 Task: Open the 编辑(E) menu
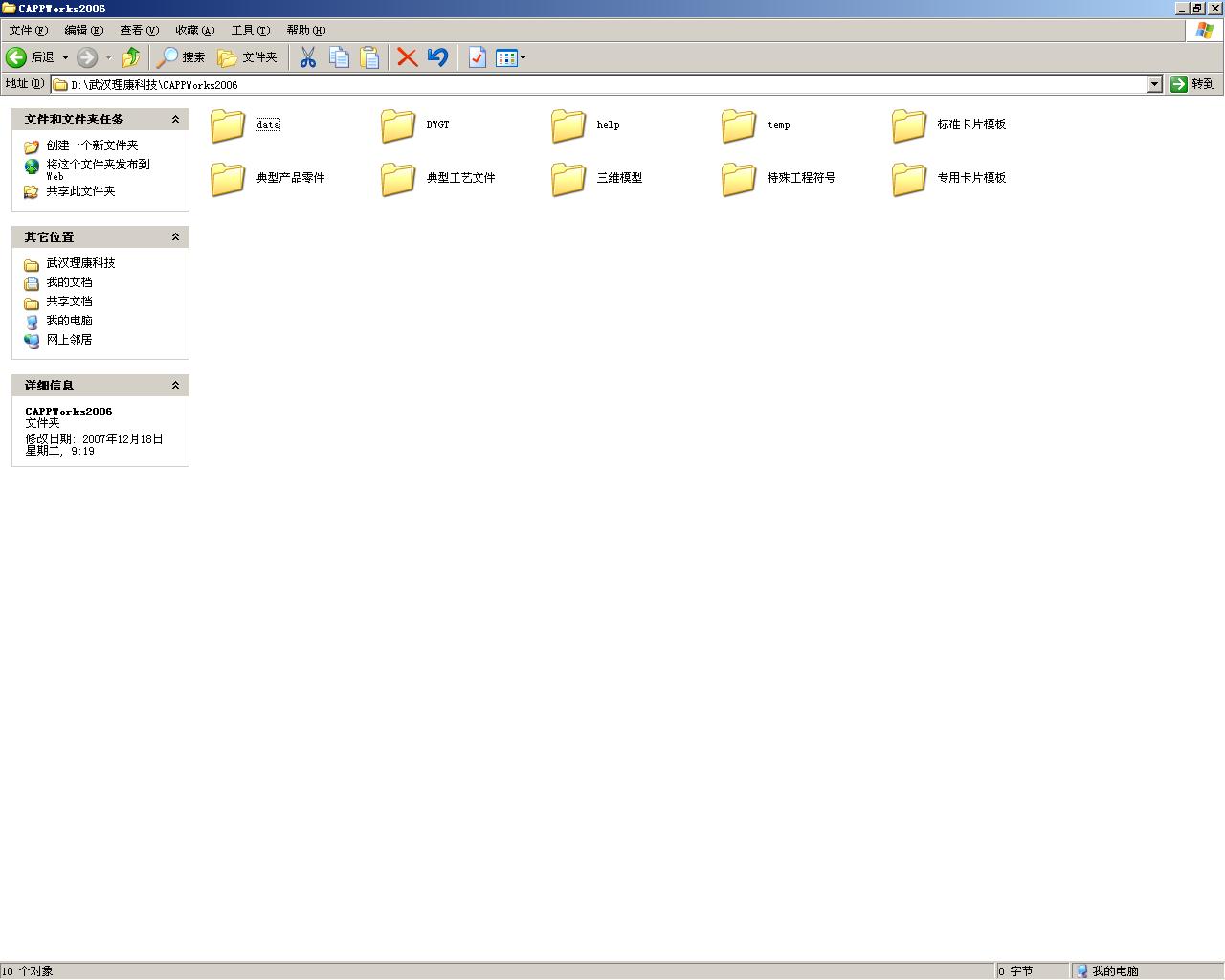83,31
